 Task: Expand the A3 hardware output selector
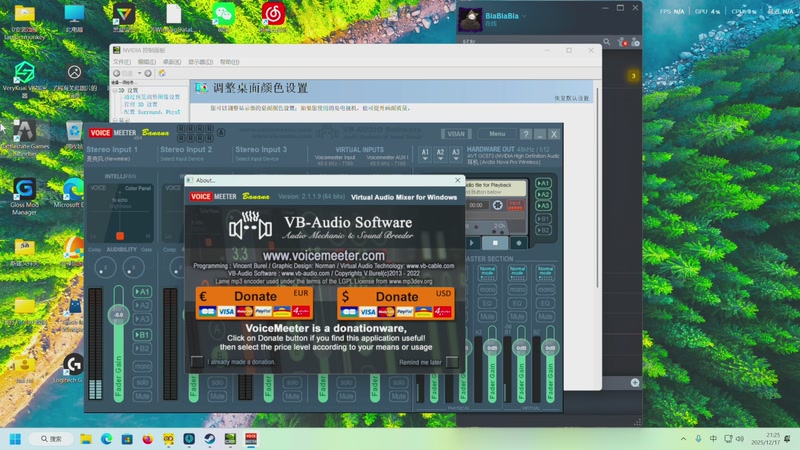(x=456, y=155)
